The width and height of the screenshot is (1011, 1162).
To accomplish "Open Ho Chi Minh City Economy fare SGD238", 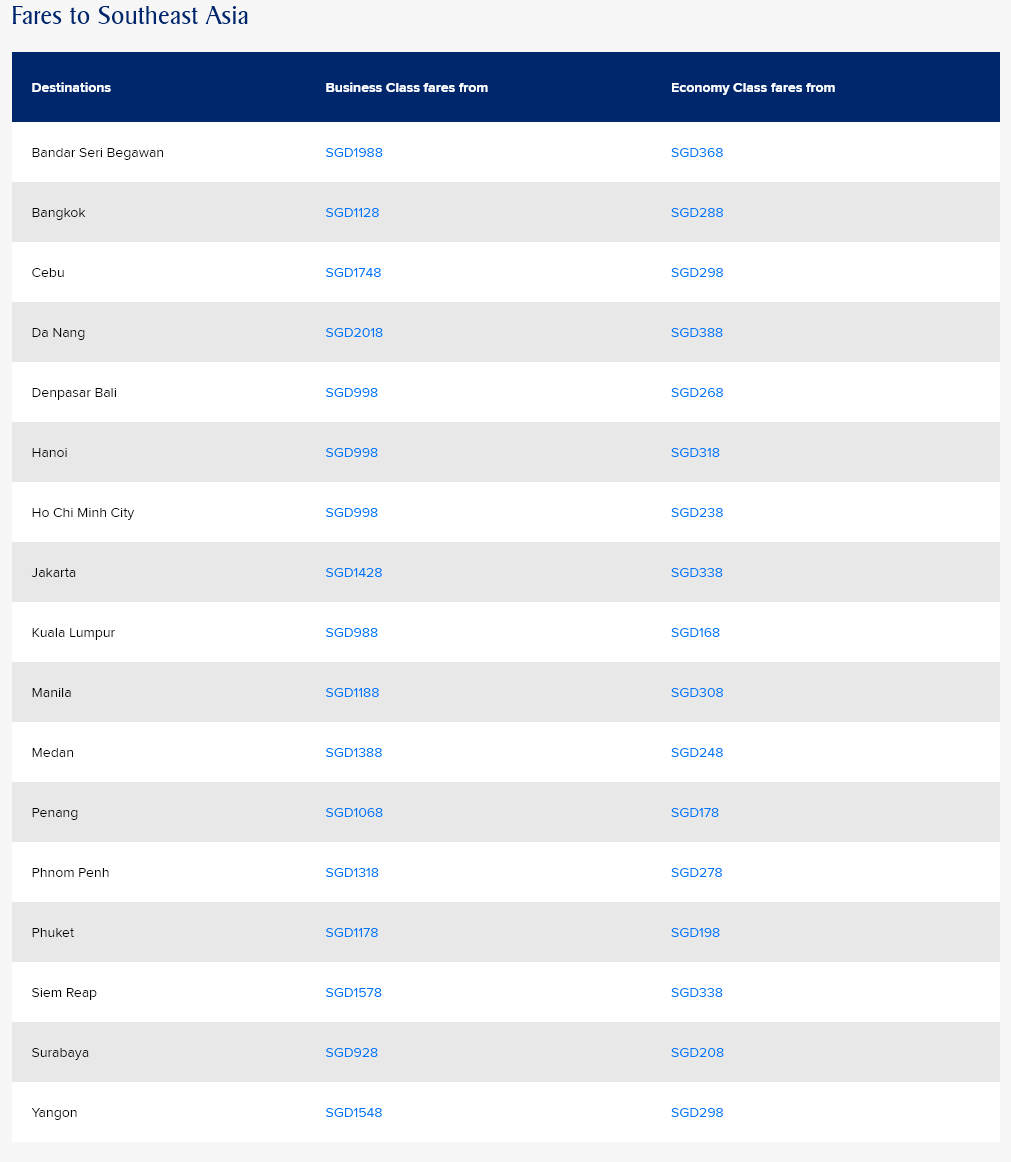I will pos(697,513).
